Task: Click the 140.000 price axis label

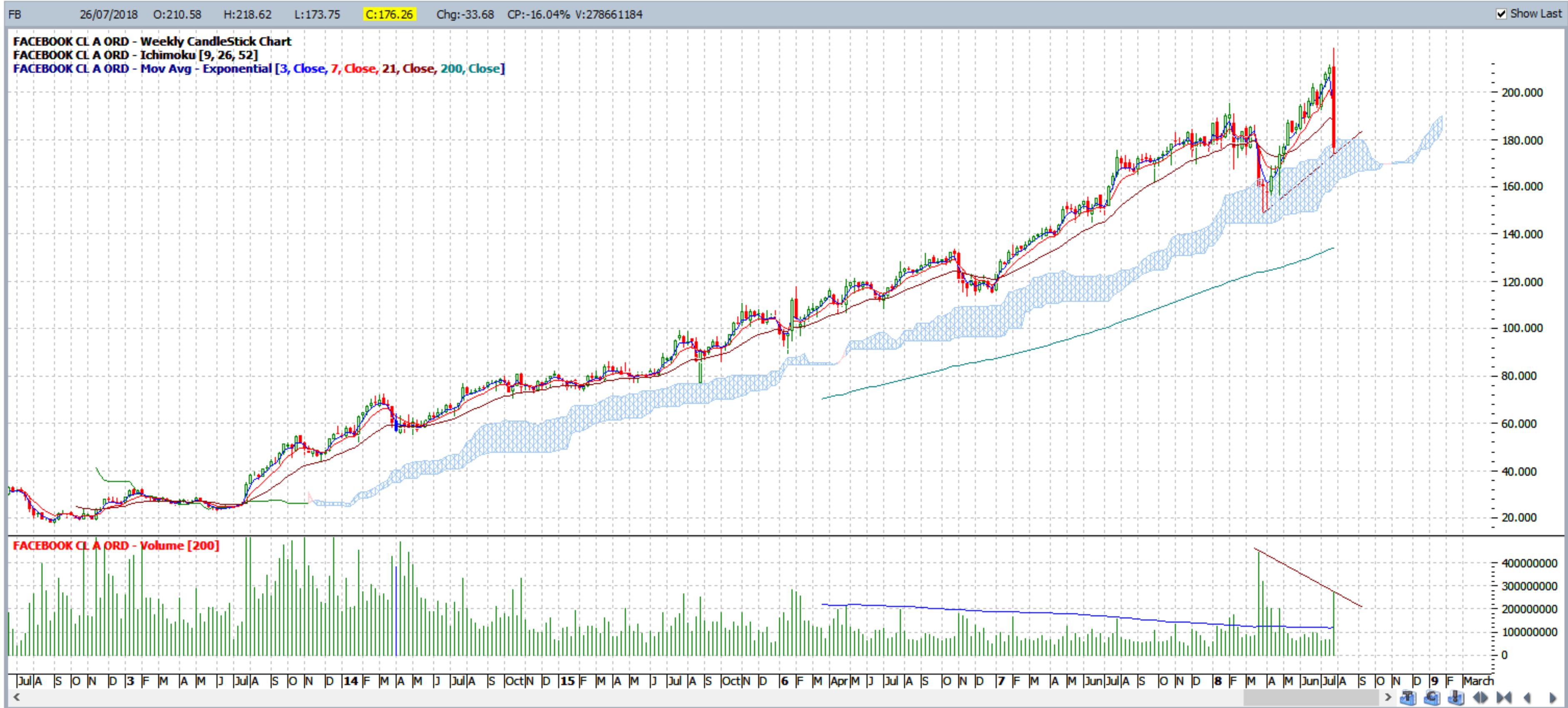Action: 1522,234
